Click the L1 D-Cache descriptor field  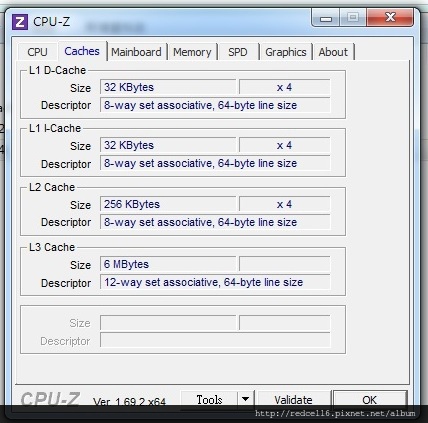point(215,105)
